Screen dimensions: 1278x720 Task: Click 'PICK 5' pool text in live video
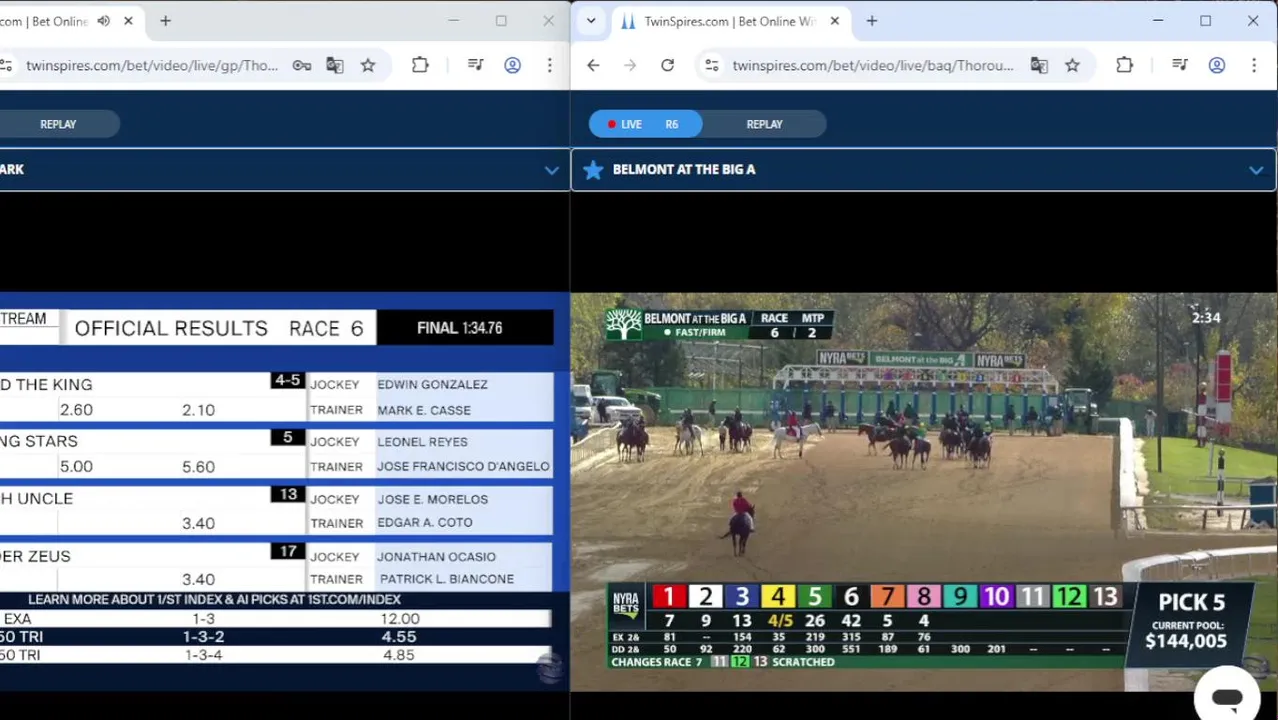tap(1191, 602)
